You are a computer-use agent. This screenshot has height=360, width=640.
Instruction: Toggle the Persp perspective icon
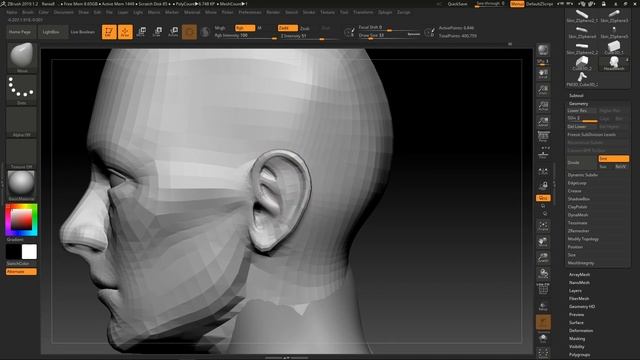[x=543, y=137]
